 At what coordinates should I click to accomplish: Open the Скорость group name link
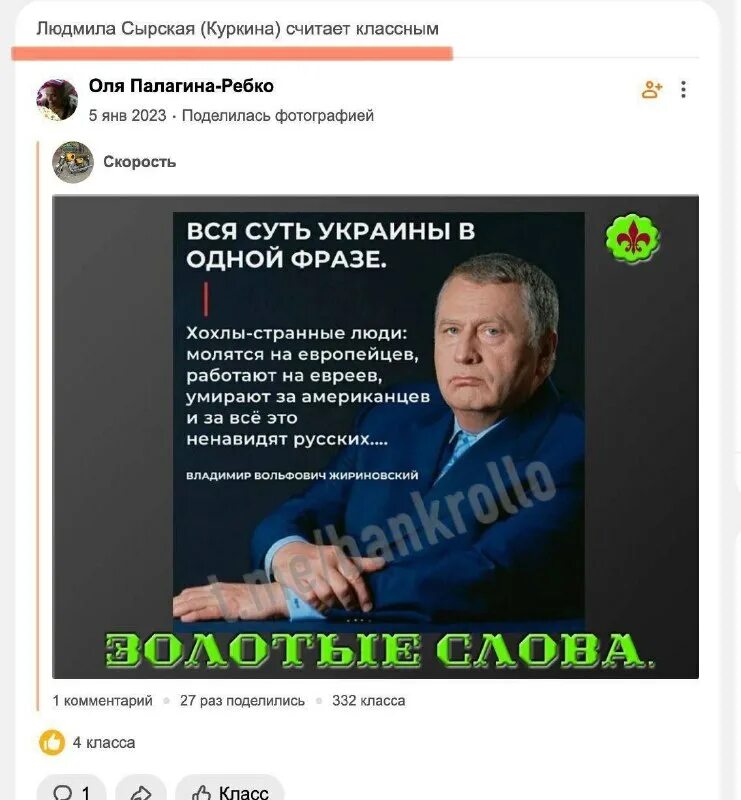[139, 162]
